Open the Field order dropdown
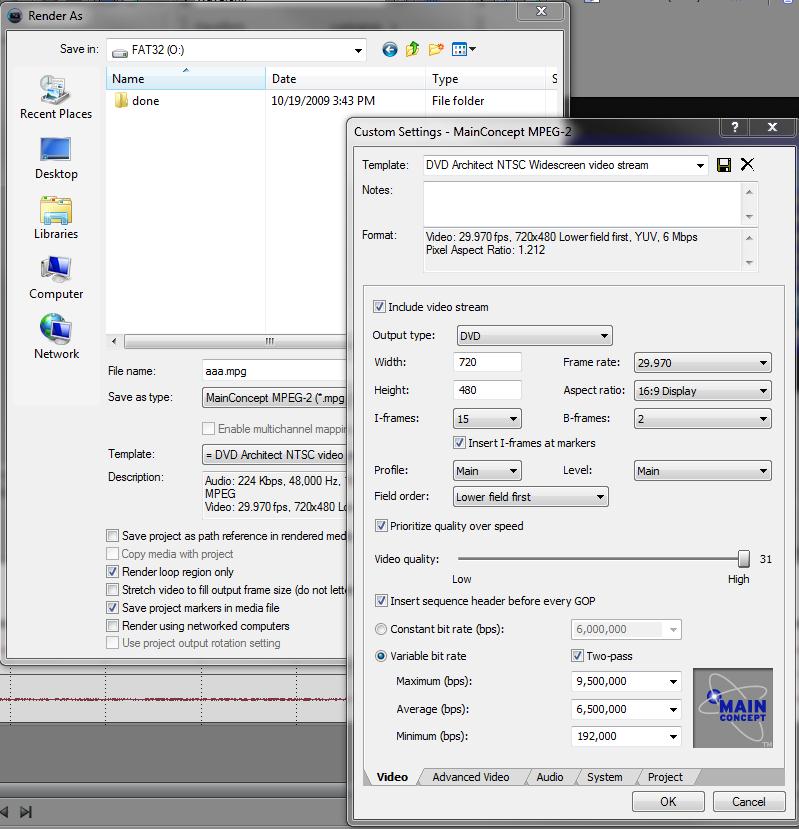This screenshot has height=829, width=799. click(530, 496)
